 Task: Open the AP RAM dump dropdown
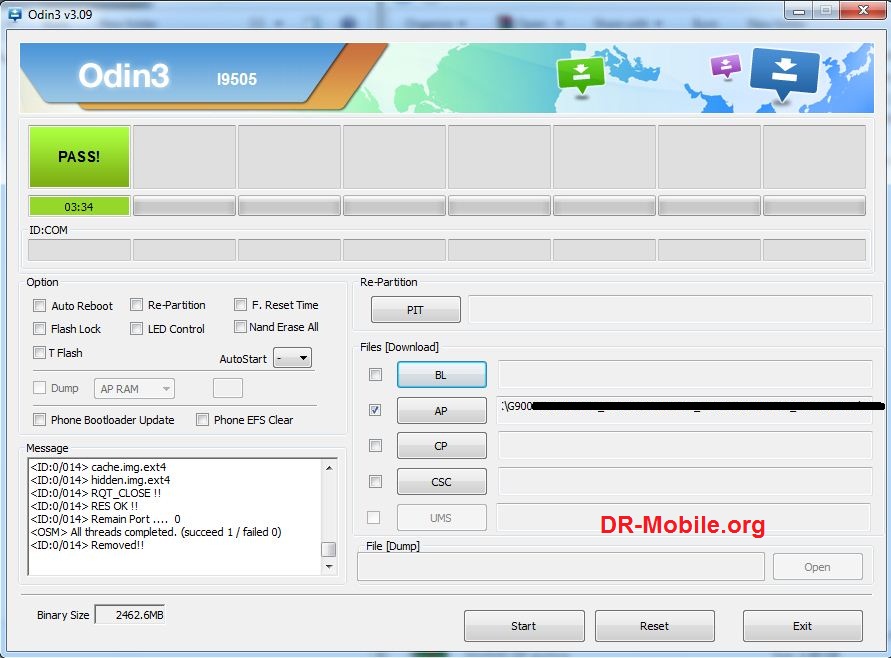pos(134,389)
